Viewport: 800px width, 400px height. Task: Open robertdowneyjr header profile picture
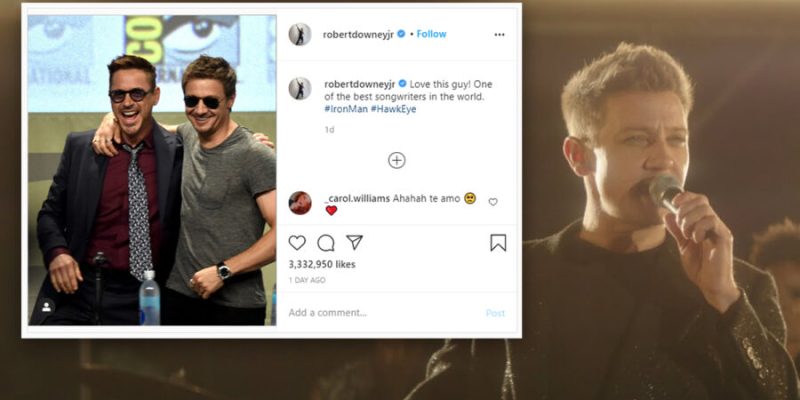click(x=300, y=34)
